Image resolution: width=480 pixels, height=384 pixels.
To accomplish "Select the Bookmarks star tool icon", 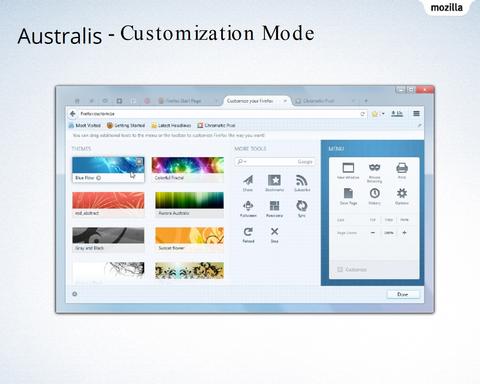I will tap(274, 180).
